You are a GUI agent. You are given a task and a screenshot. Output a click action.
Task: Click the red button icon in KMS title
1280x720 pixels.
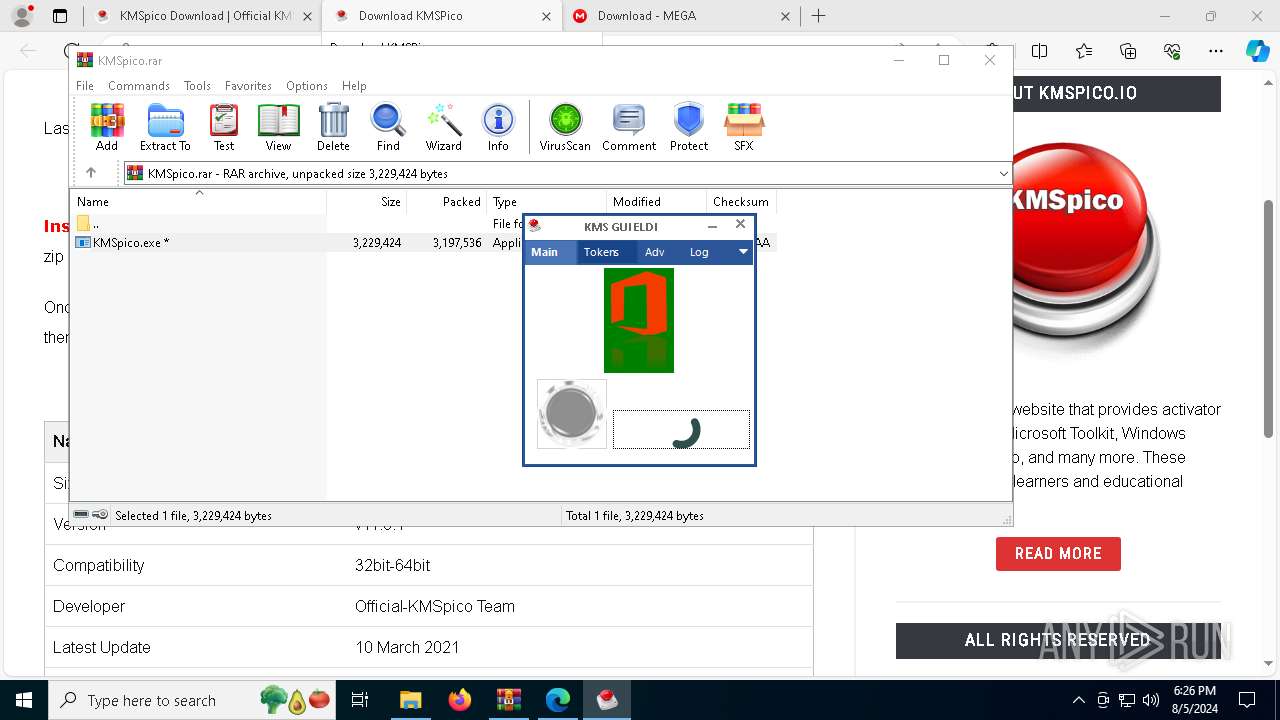(534, 226)
